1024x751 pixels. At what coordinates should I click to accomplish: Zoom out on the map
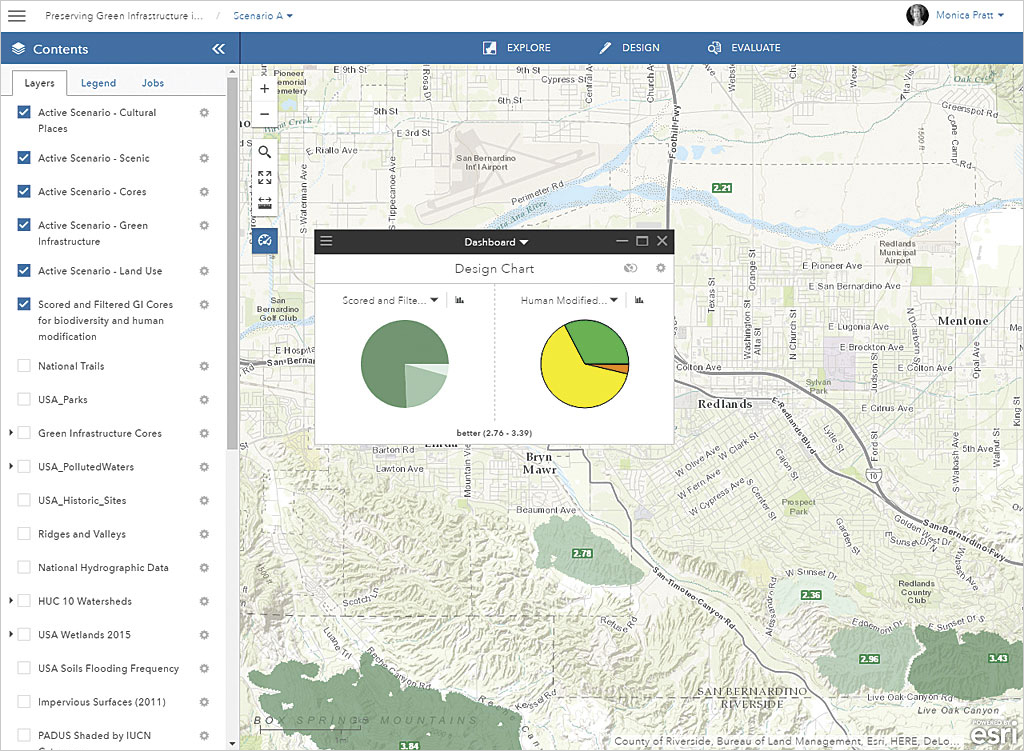tap(264, 114)
